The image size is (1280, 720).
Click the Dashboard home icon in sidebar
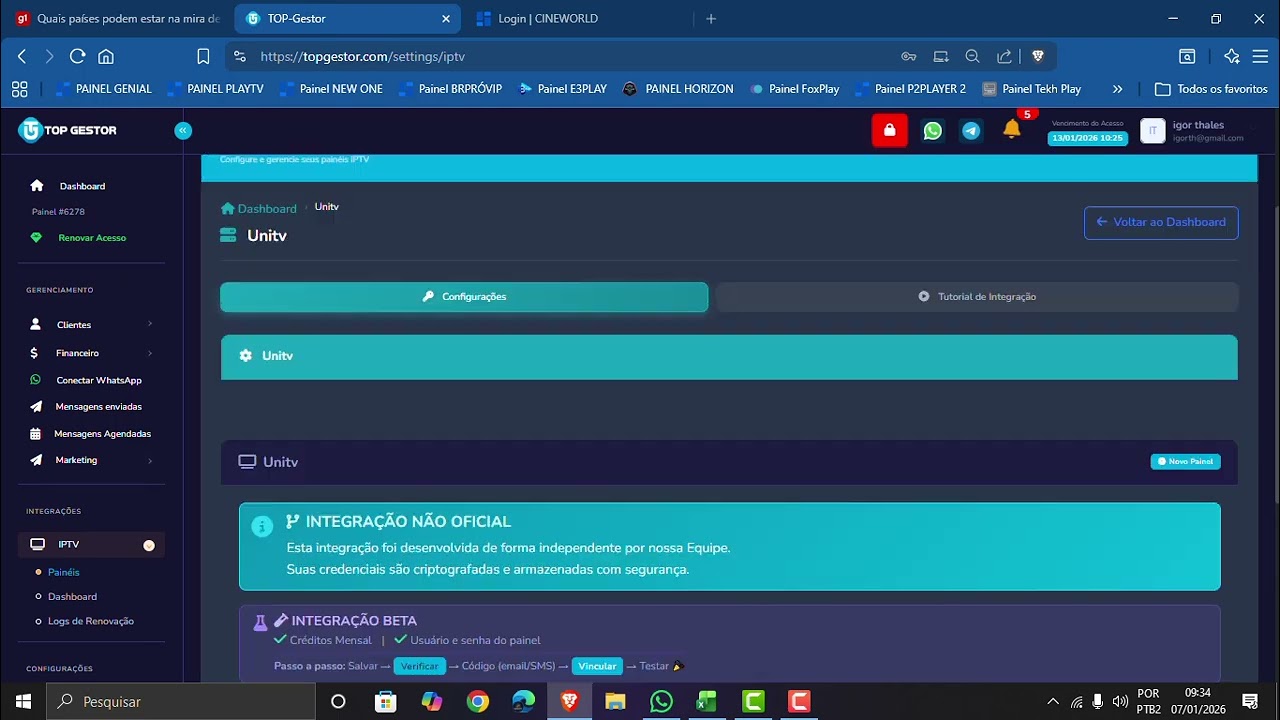coord(37,186)
